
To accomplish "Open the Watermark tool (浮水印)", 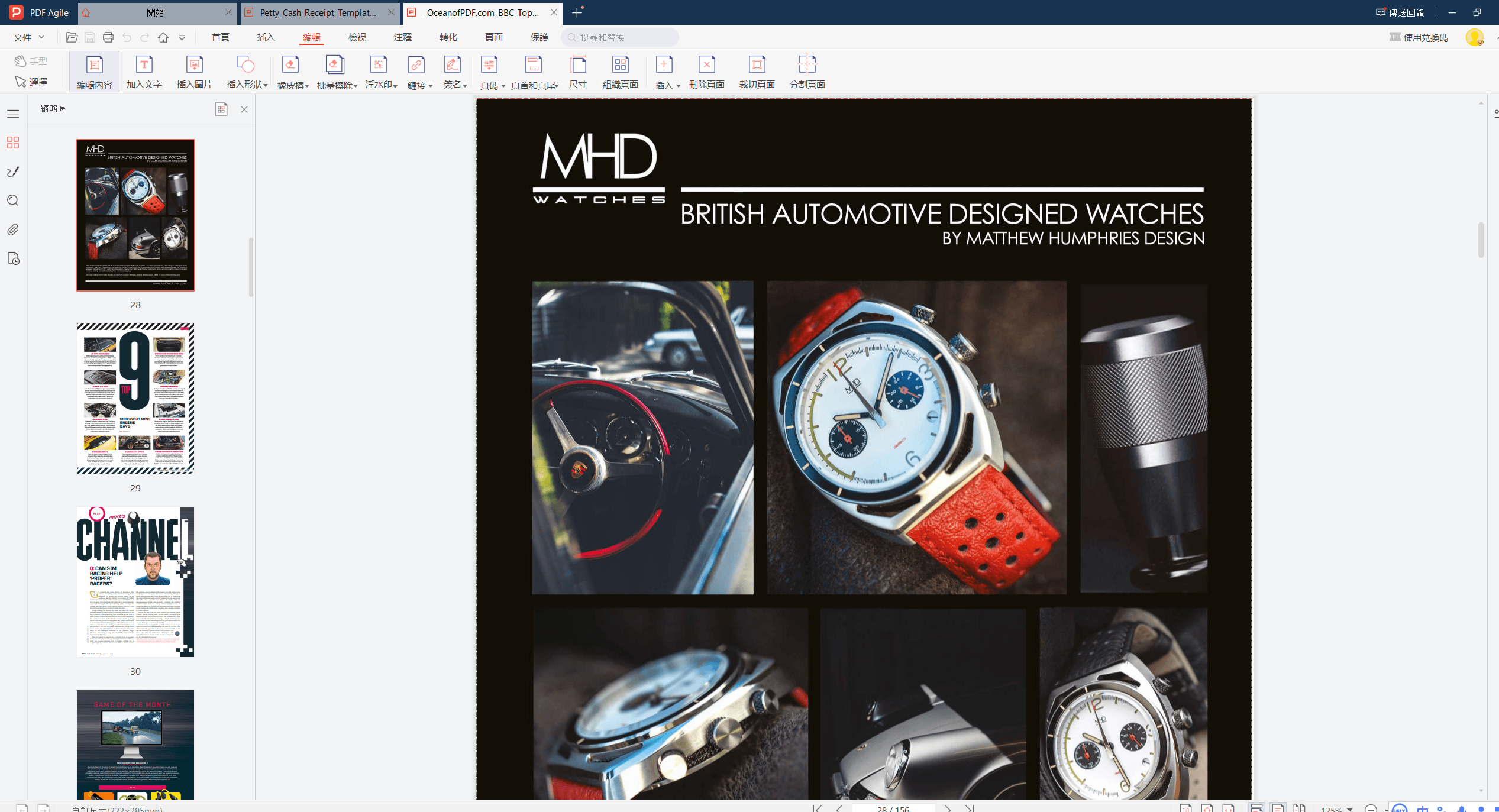I will (379, 72).
